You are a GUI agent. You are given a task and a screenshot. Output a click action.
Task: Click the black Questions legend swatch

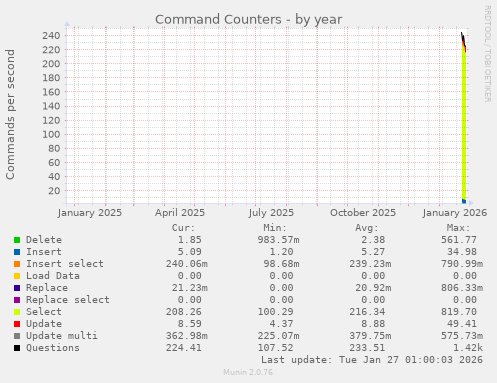17,348
